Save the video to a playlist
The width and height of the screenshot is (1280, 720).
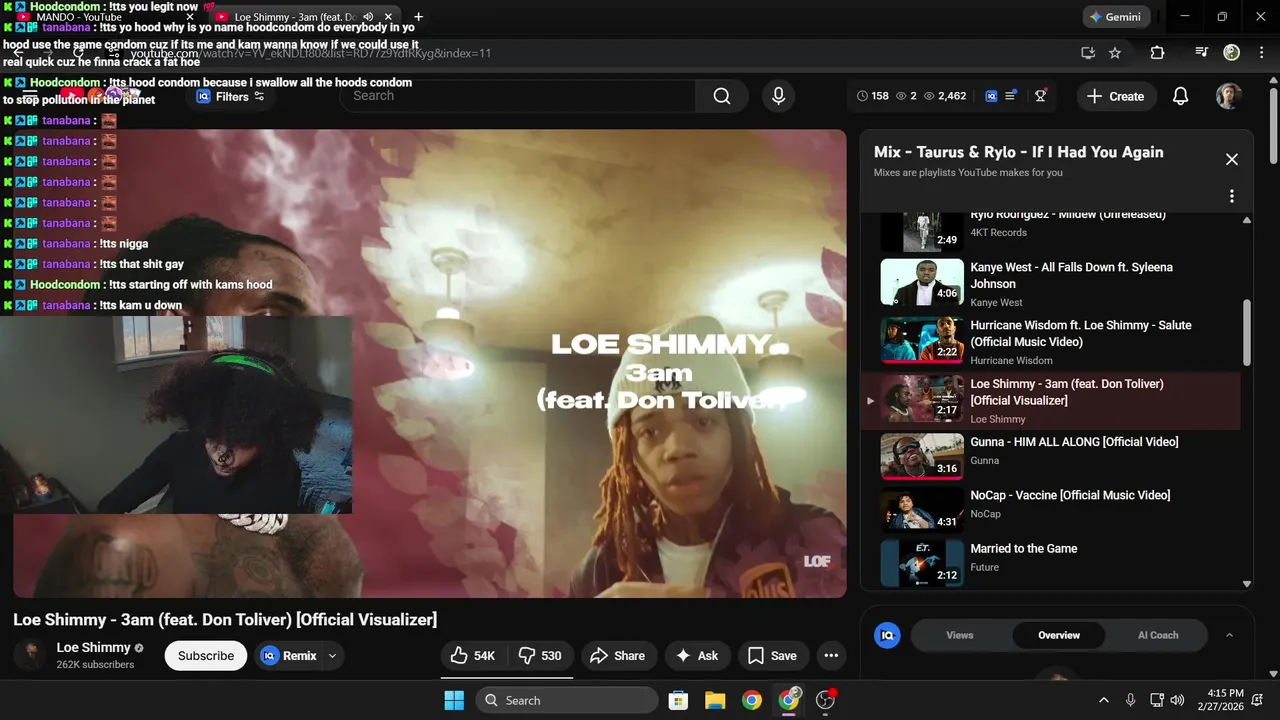point(773,656)
